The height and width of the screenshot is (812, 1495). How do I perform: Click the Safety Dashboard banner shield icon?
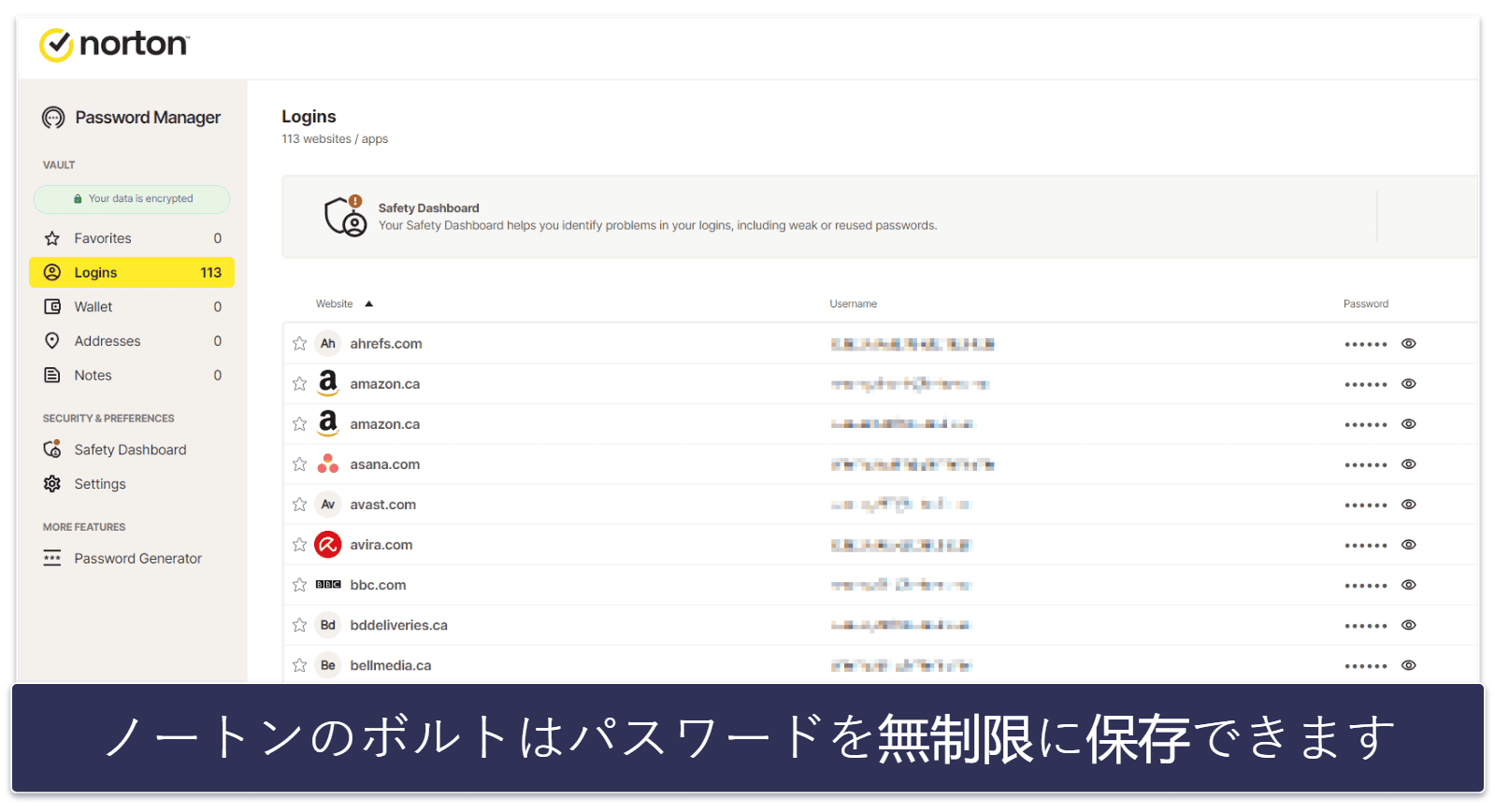[x=345, y=216]
